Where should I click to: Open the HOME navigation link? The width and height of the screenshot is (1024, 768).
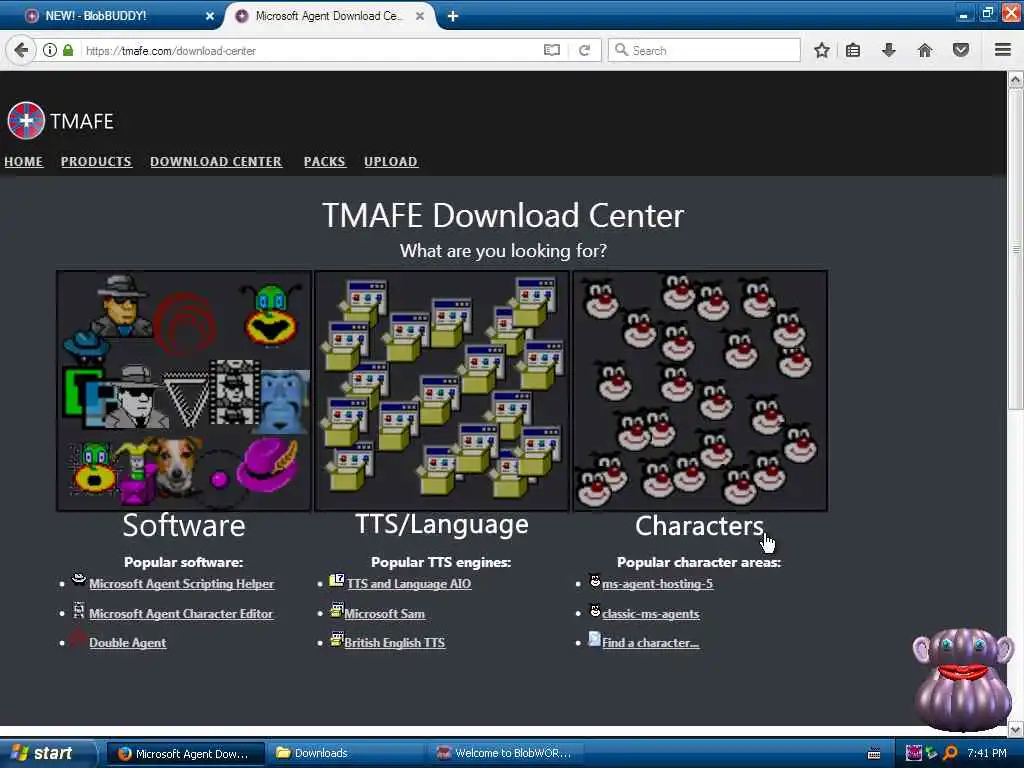[24, 161]
